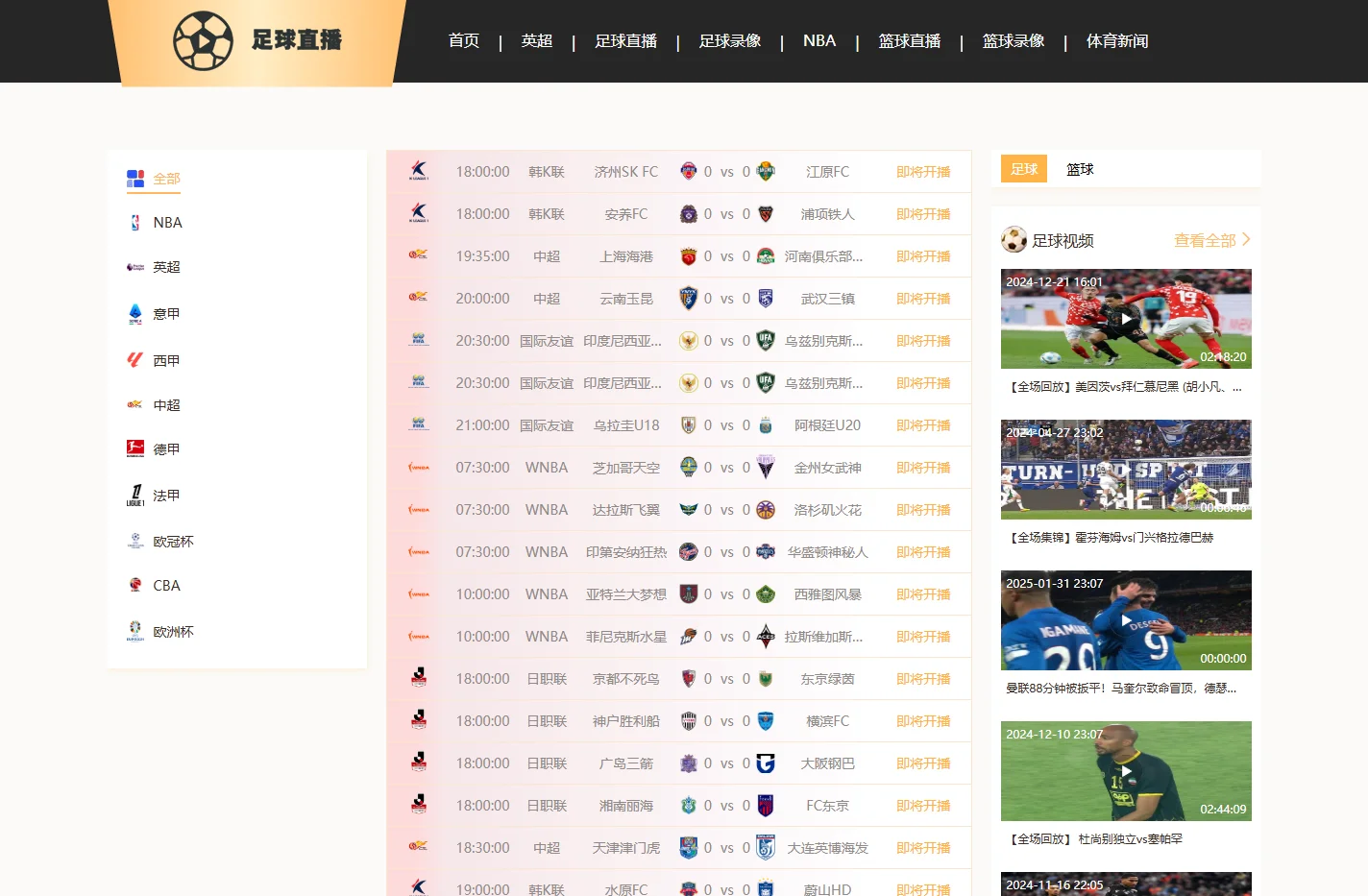This screenshot has width=1368, height=896.
Task: Click the 洛杉矶火花 team logo
Action: pyautogui.click(x=766, y=510)
